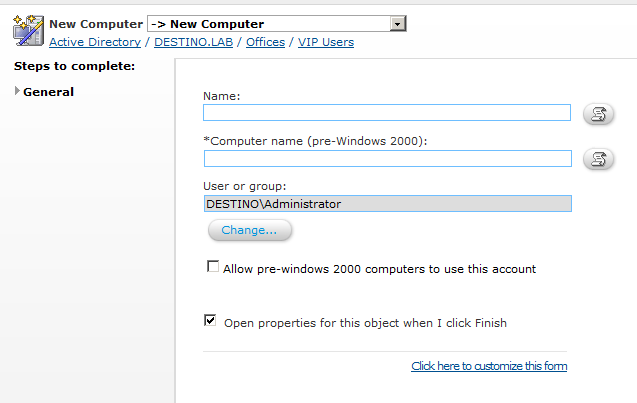Viewport: 637px width, 403px height.
Task: Open the '-> New Computer' combo box
Action: (277, 24)
